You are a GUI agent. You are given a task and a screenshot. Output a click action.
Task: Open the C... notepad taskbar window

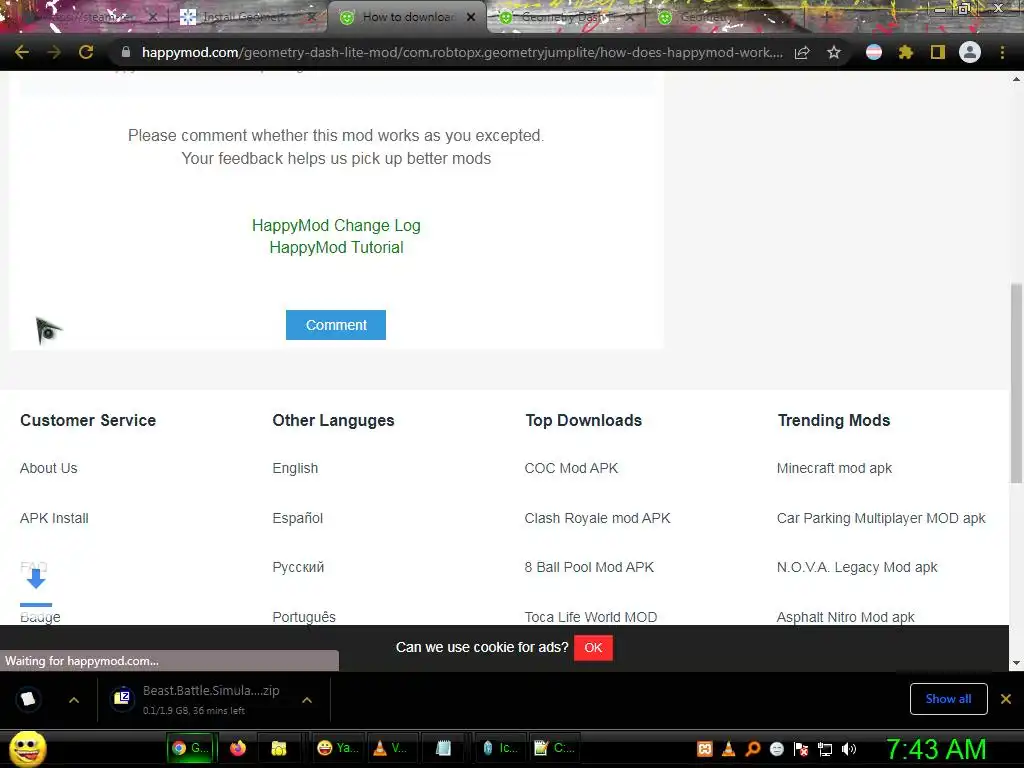554,748
